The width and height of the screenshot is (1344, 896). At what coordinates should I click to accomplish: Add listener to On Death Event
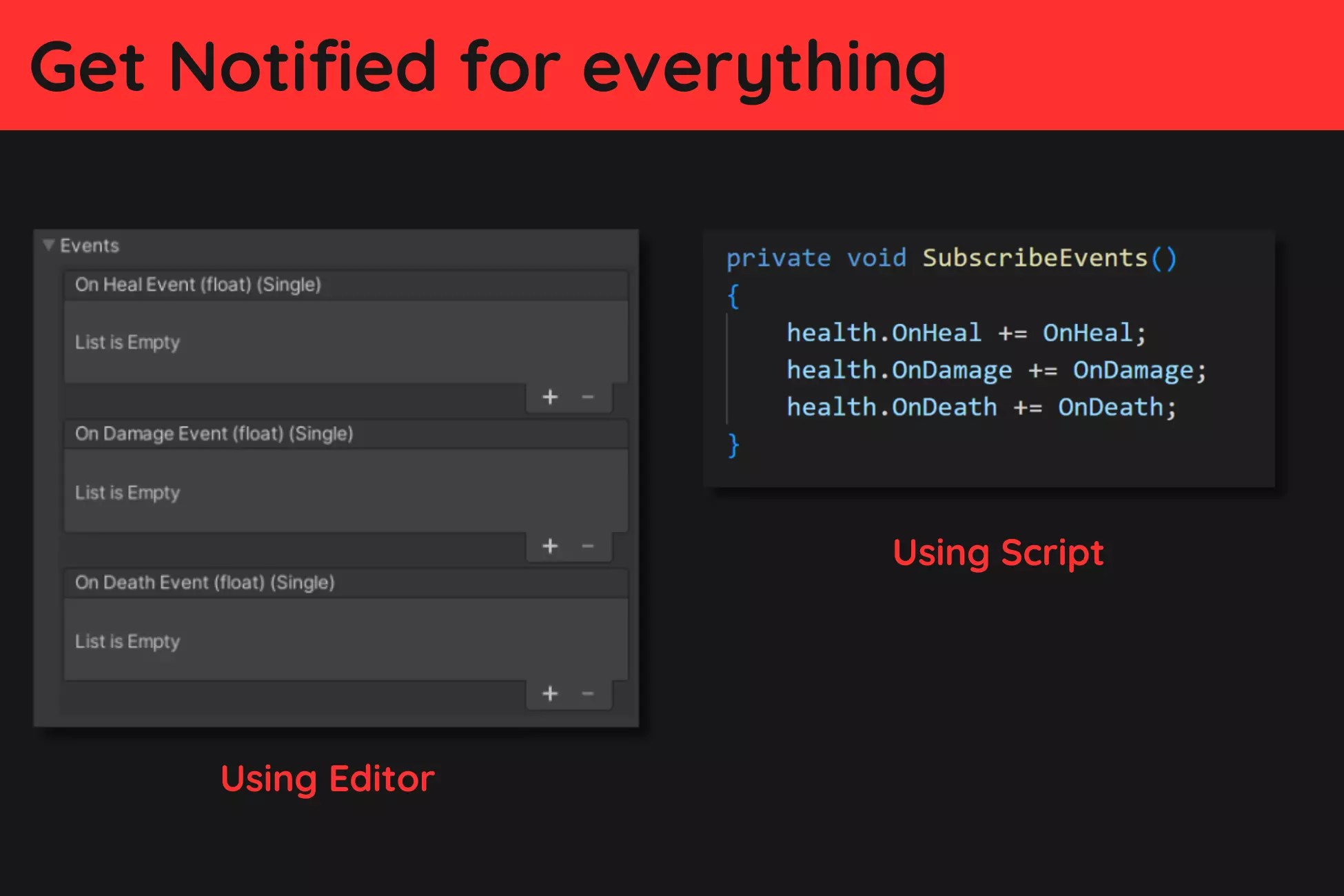[x=550, y=694]
